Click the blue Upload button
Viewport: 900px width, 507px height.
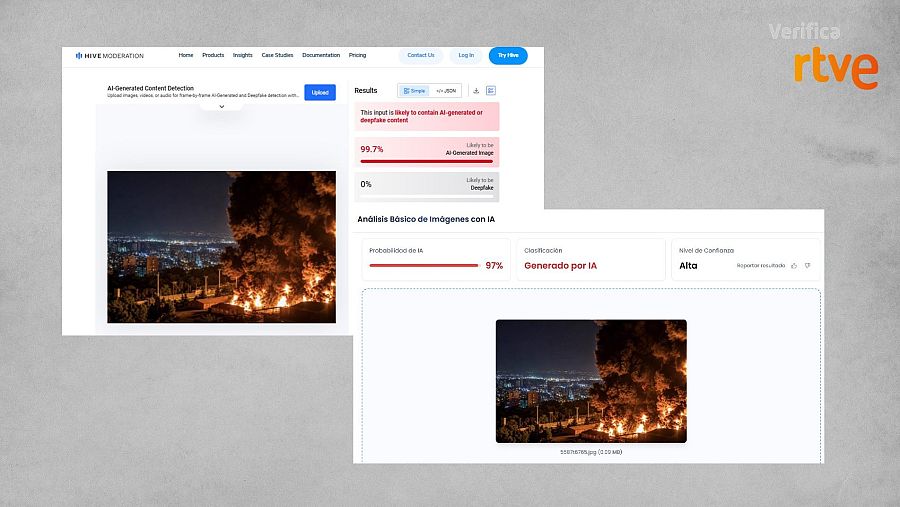(x=320, y=92)
